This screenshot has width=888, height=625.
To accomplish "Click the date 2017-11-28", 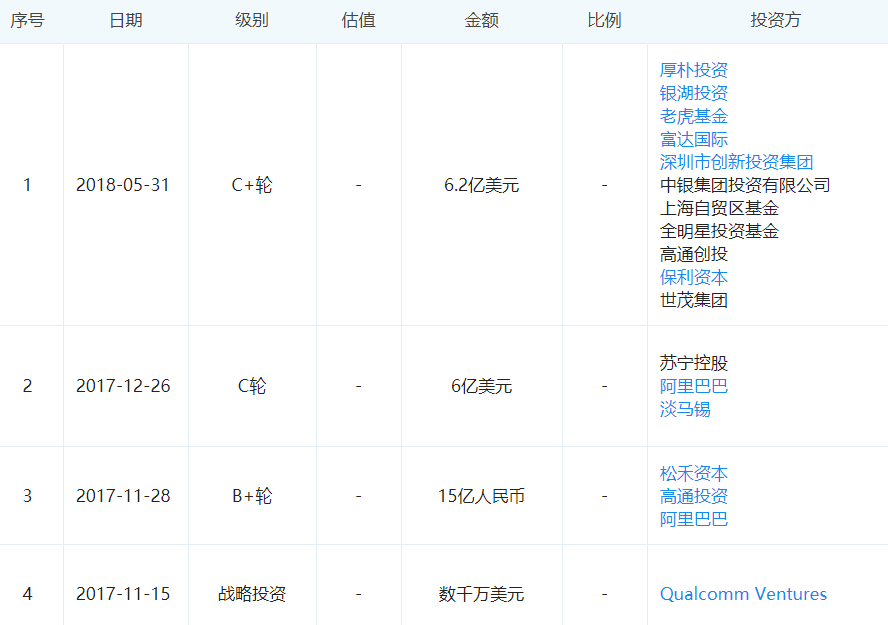I will point(123,496).
